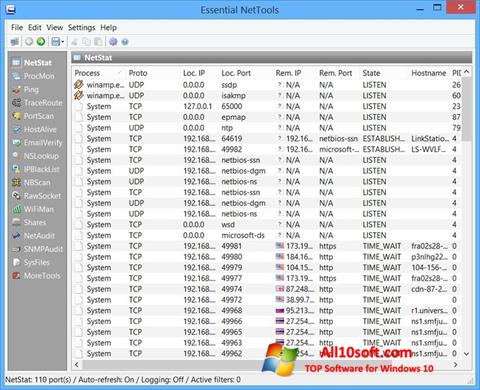Open the EmailVerify tool
This screenshot has width=480, height=390.
(x=37, y=143)
